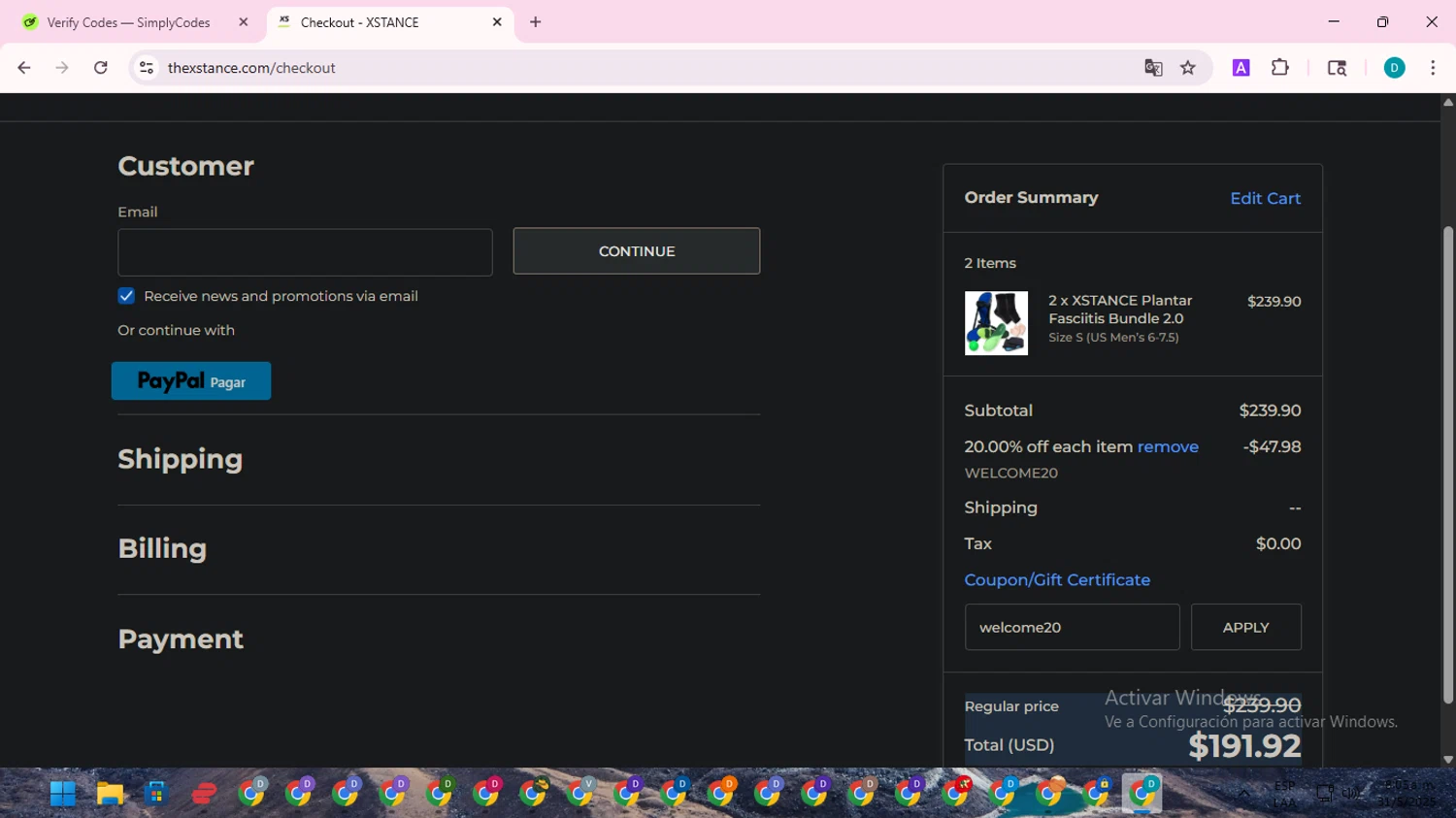Click the Size S (US Men's 6-7.5) text
1456x818 pixels.
pyautogui.click(x=1113, y=338)
